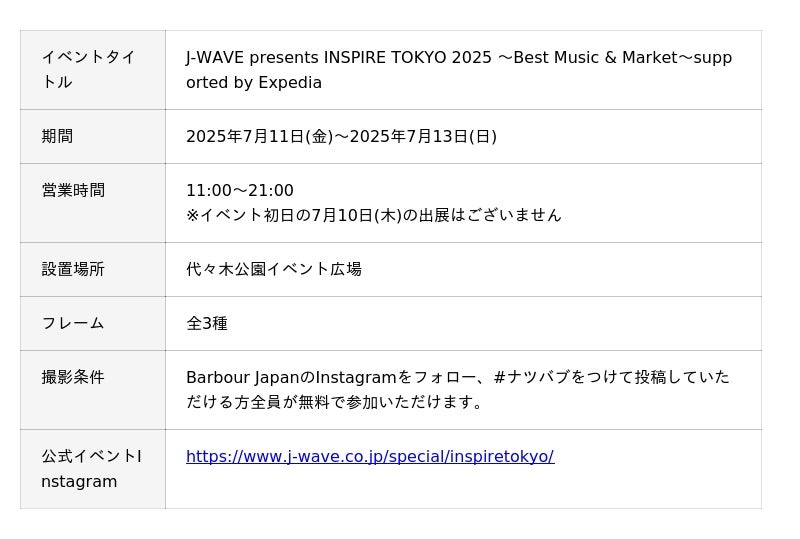Click the ※イベント初日 note line
Image resolution: width=800 pixels, height=539 pixels.
click(x=373, y=215)
